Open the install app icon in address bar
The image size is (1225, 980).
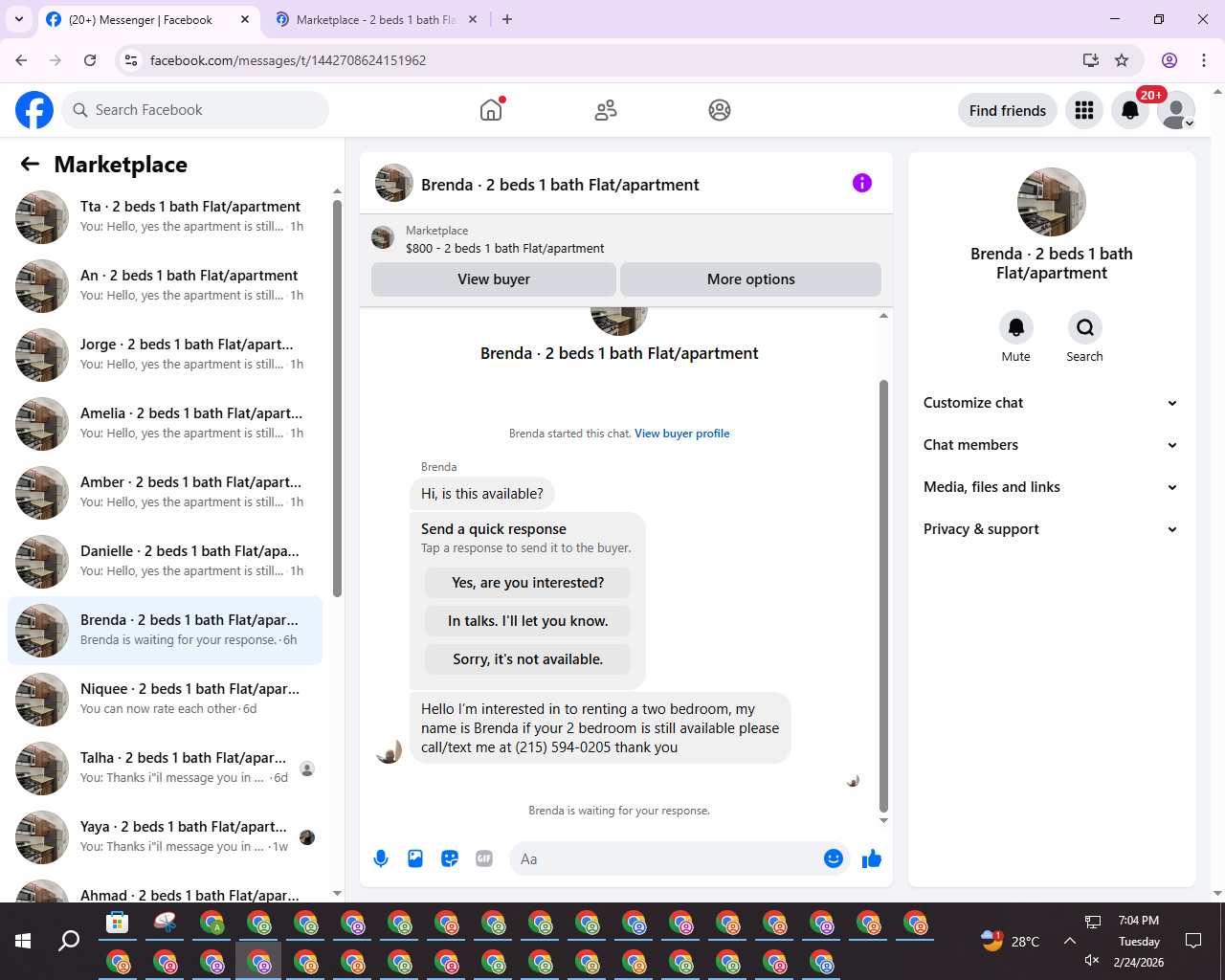click(x=1090, y=60)
